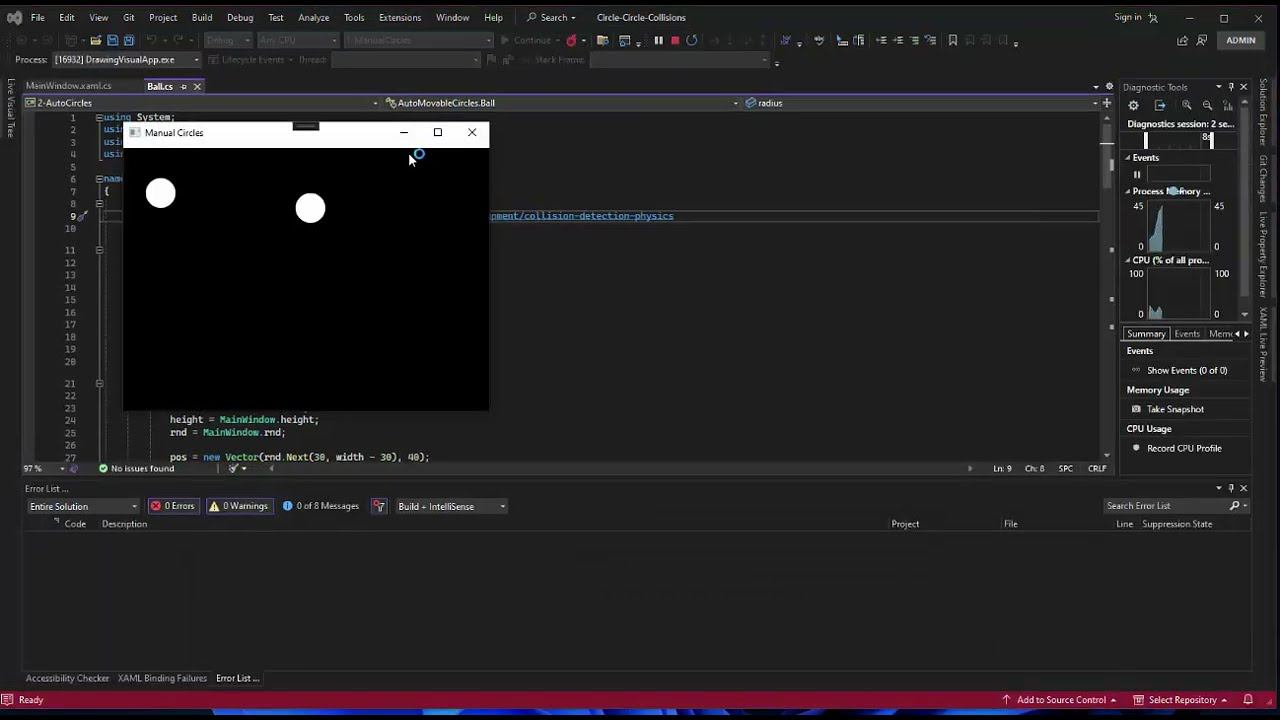Image resolution: width=1280 pixels, height=720 pixels.
Task: Toggle the 0 of 8 Messages filter
Action: click(320, 506)
